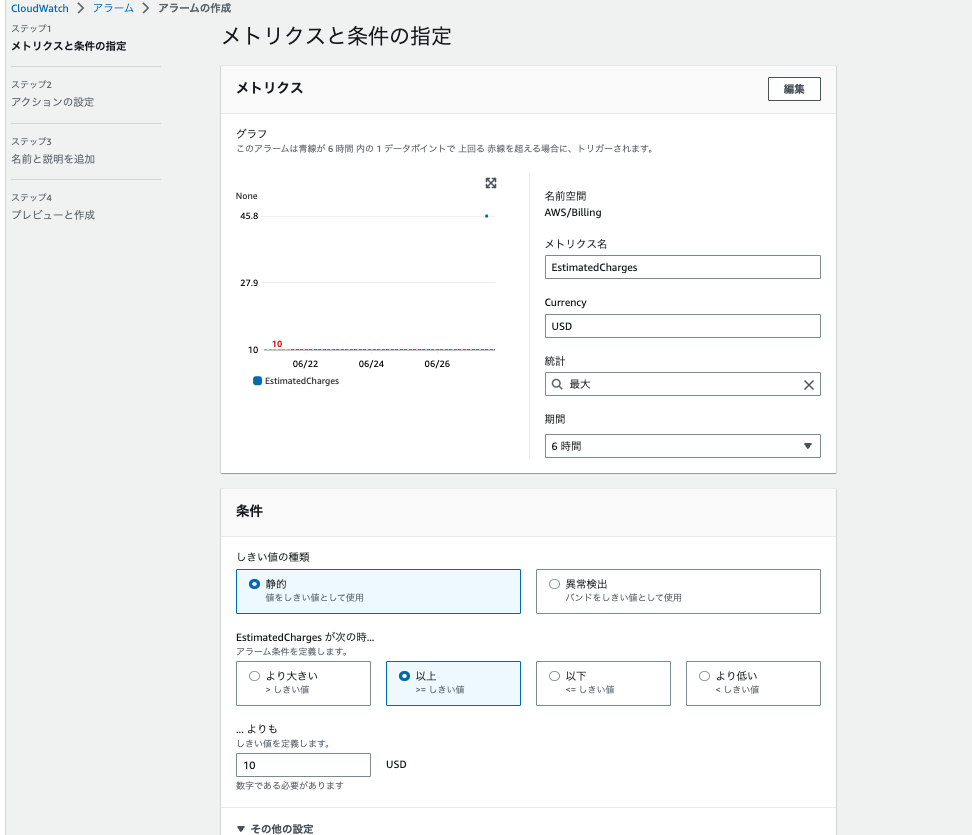972x835 pixels.
Task: Clear the 統計 field using the X icon
Action: [x=809, y=384]
